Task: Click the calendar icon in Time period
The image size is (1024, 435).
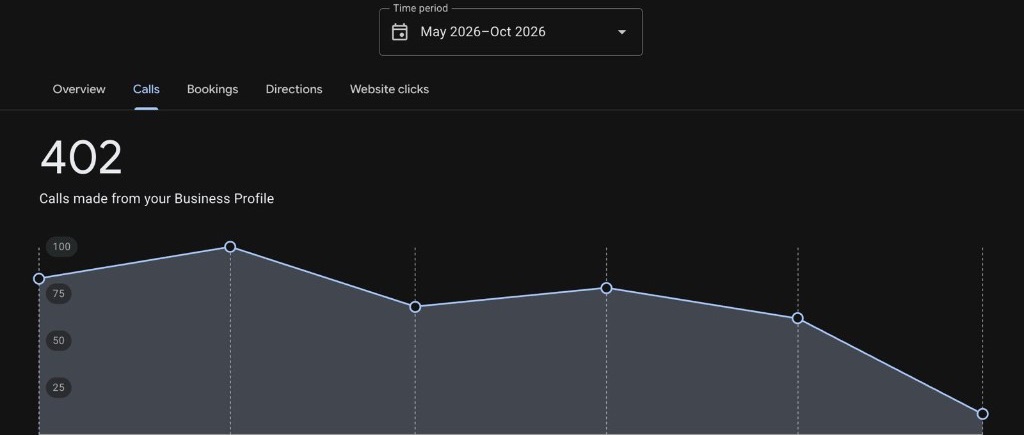Action: tap(400, 32)
